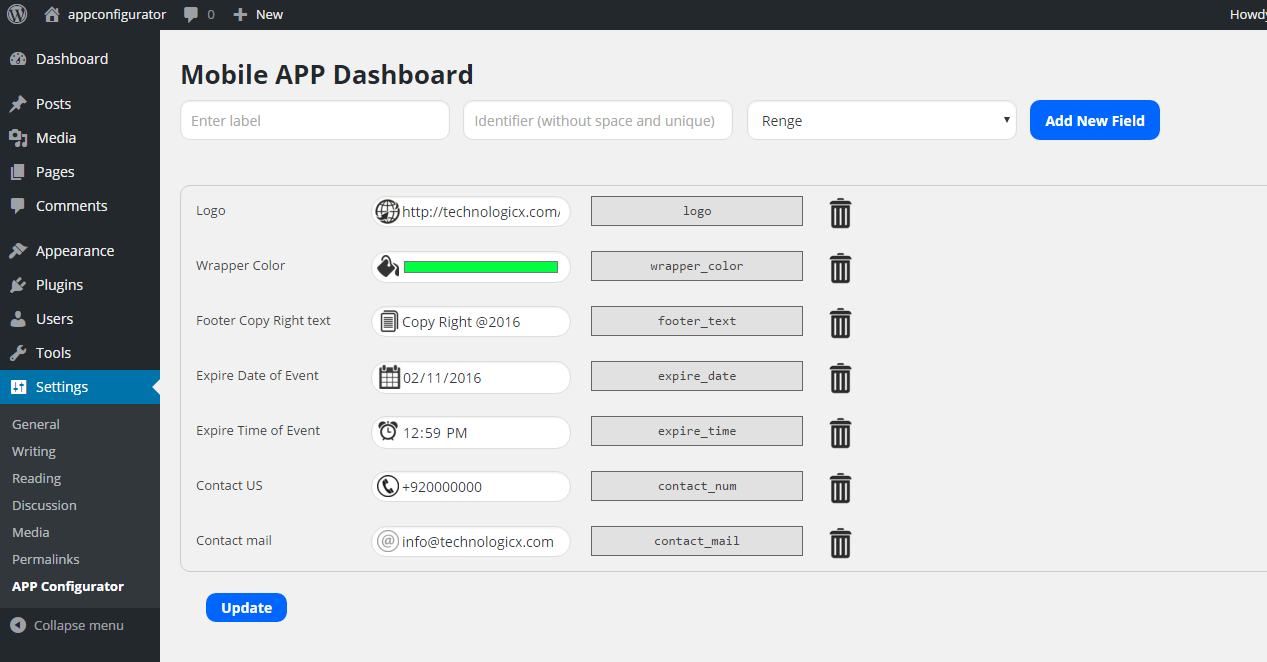Click the Mobile APP Dashboard heading
This screenshot has width=1267, height=662.
point(327,75)
